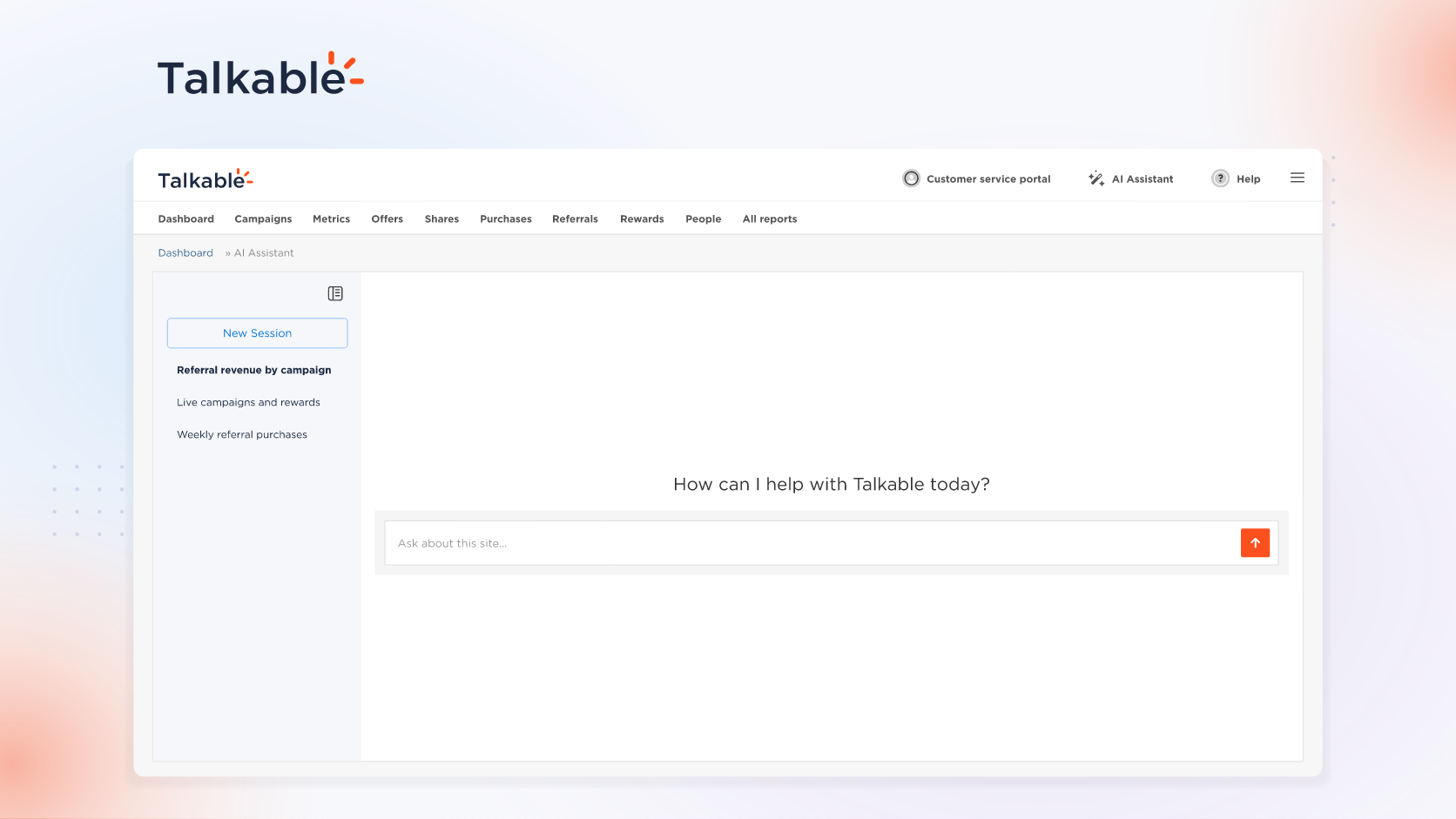The height and width of the screenshot is (819, 1456).
Task: Open the All reports tab
Action: (770, 219)
